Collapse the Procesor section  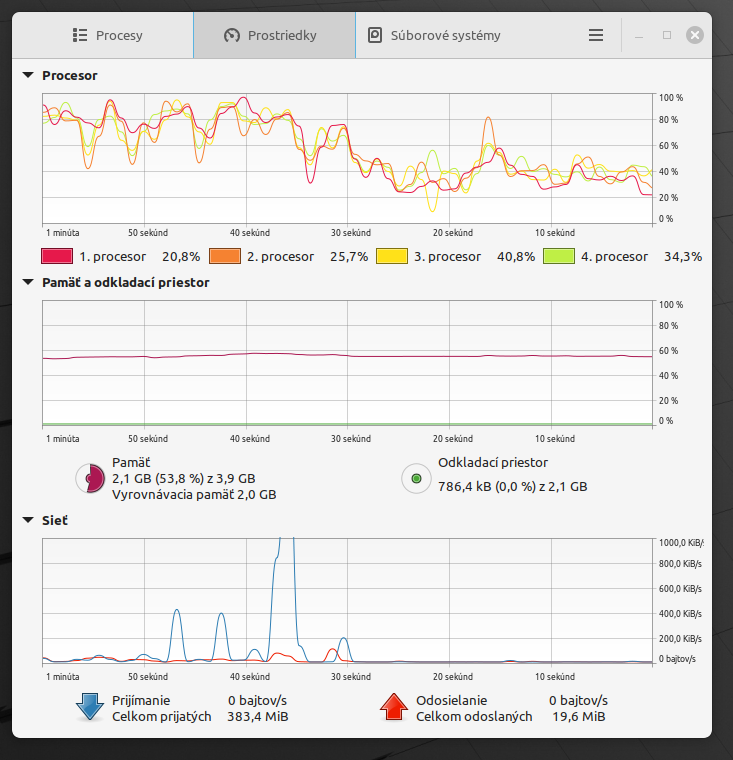[28, 75]
